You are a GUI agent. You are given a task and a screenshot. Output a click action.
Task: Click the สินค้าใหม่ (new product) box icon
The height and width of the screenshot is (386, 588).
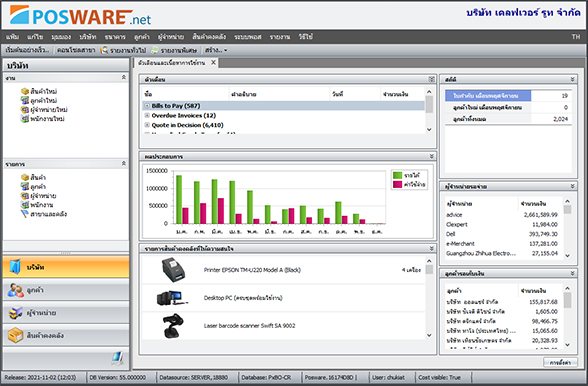click(x=25, y=91)
